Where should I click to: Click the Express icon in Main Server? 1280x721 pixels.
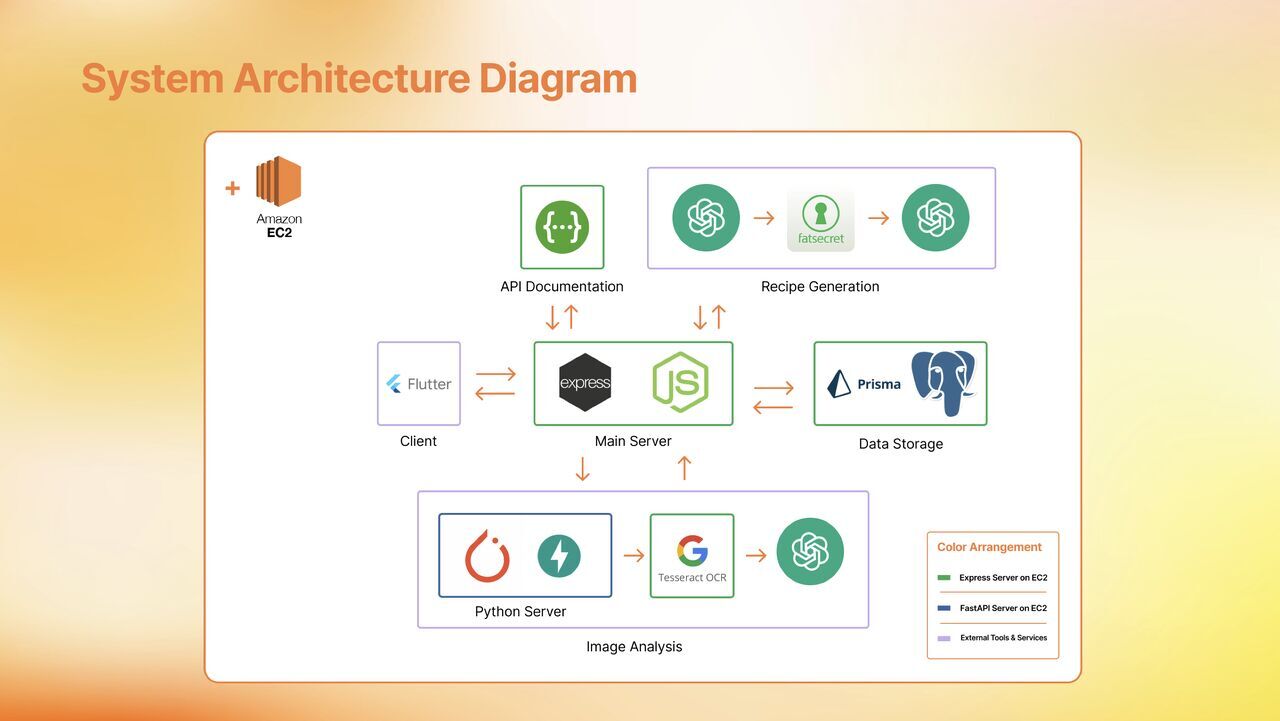(585, 383)
